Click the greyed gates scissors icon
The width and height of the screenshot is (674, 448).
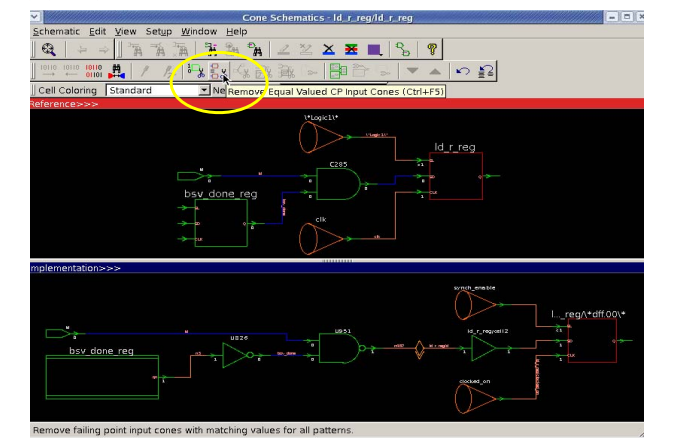[286, 71]
